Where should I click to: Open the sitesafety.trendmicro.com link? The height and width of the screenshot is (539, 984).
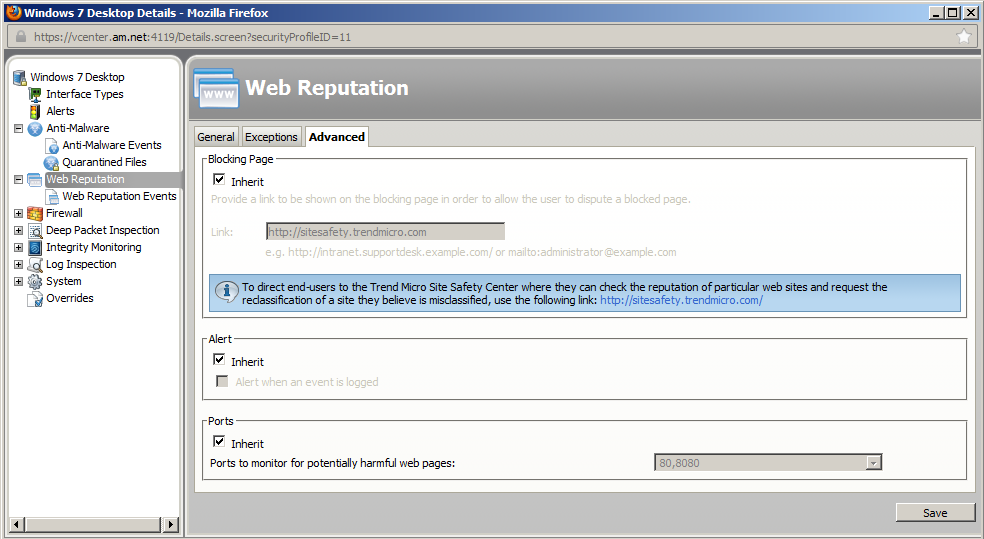[682, 300]
